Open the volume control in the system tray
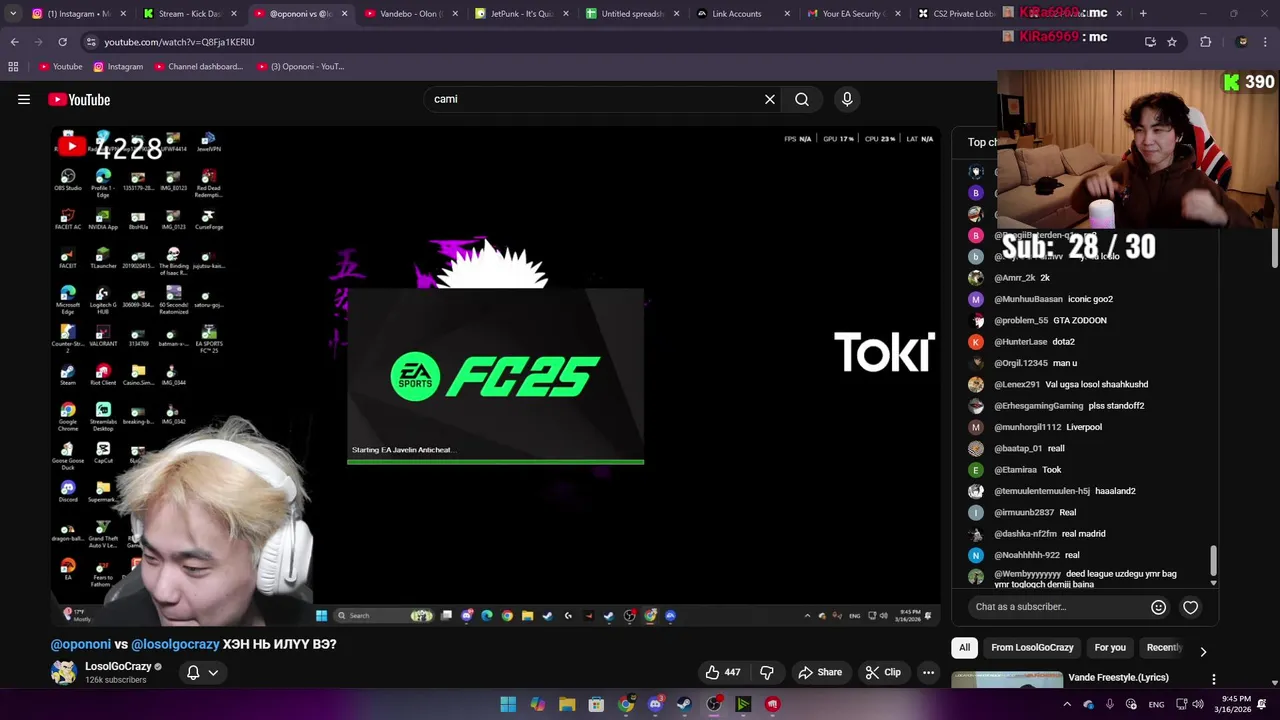 click(1198, 704)
